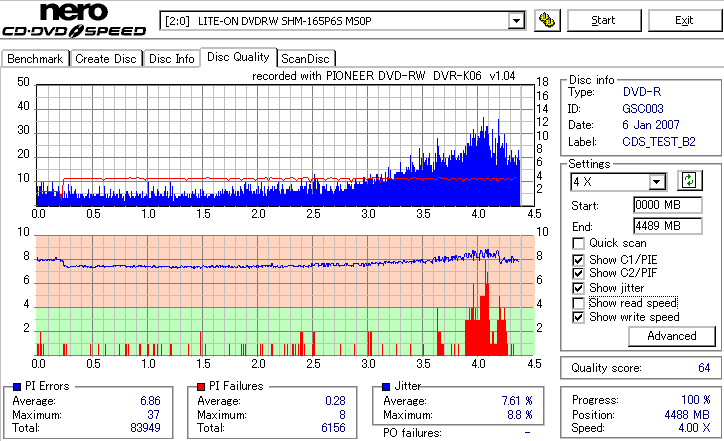This screenshot has height=441, width=724.
Task: Select the Disc Quality tab
Action: pos(238,57)
